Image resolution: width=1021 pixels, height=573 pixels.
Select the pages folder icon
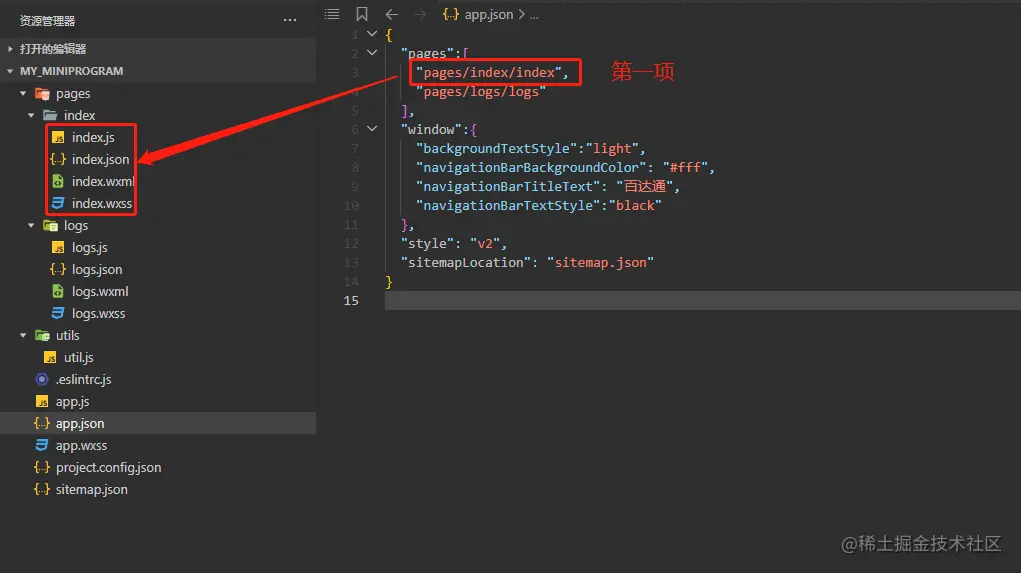pyautogui.click(x=42, y=94)
